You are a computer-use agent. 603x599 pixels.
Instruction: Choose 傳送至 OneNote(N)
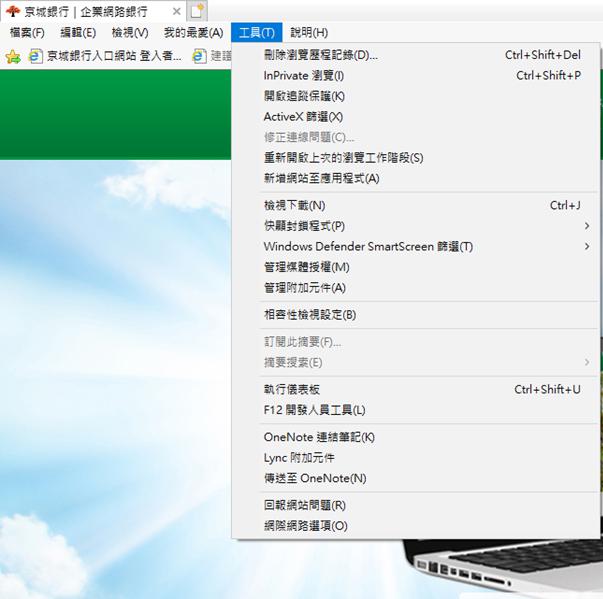pos(416,478)
